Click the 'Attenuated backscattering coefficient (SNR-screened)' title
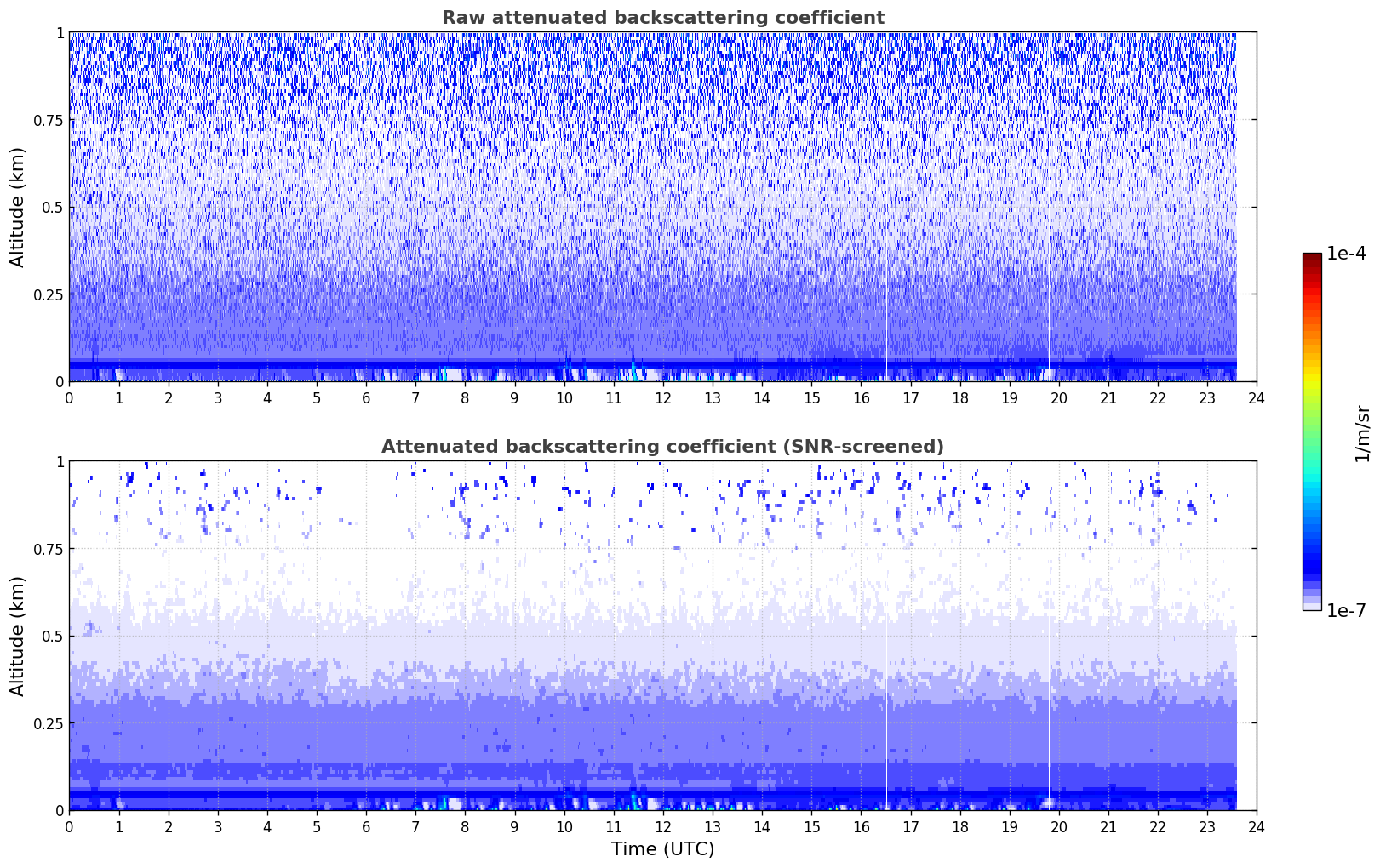Viewport: 1380px width, 868px height. 662,447
